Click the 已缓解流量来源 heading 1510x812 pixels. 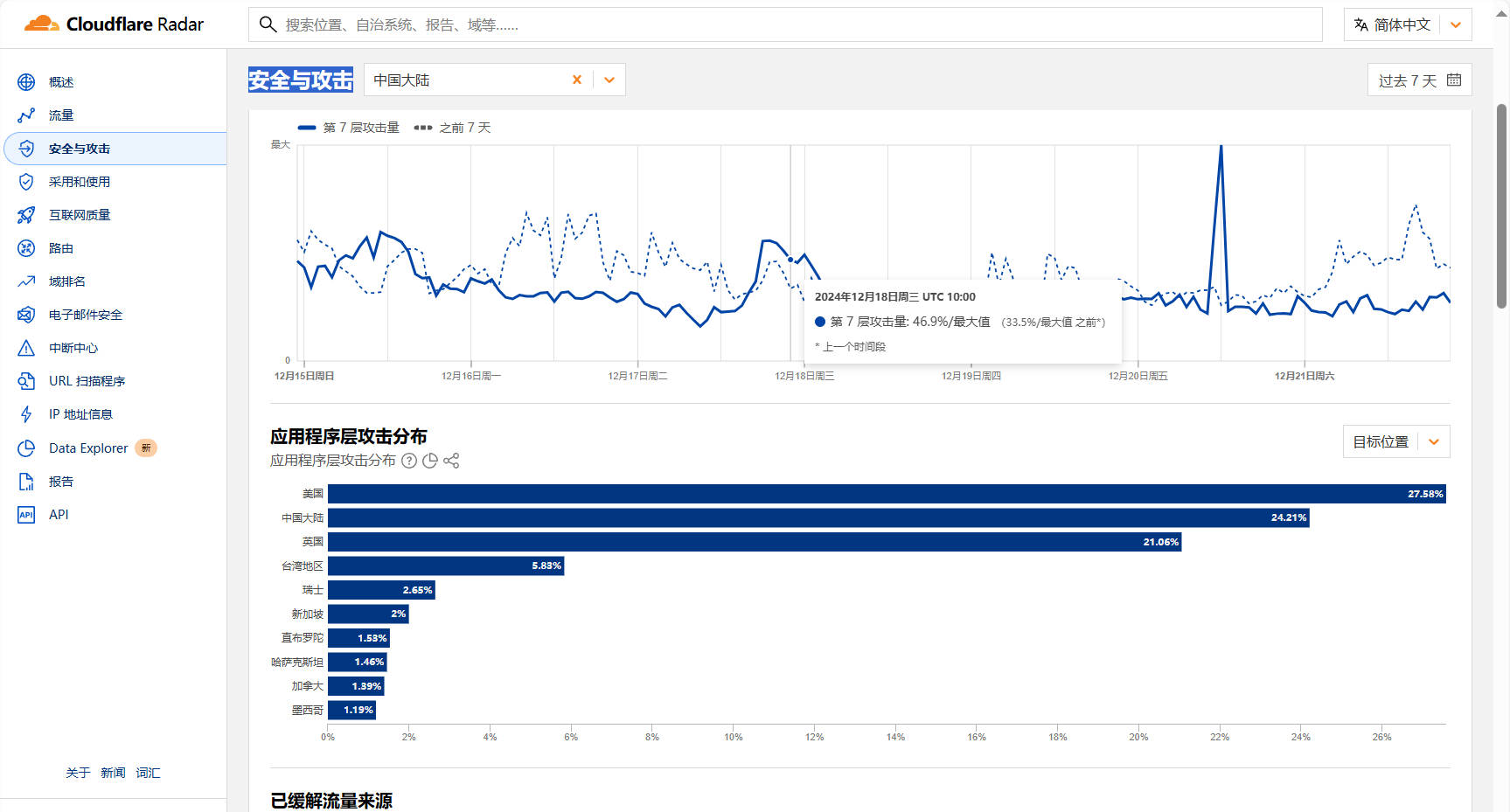pos(331,801)
